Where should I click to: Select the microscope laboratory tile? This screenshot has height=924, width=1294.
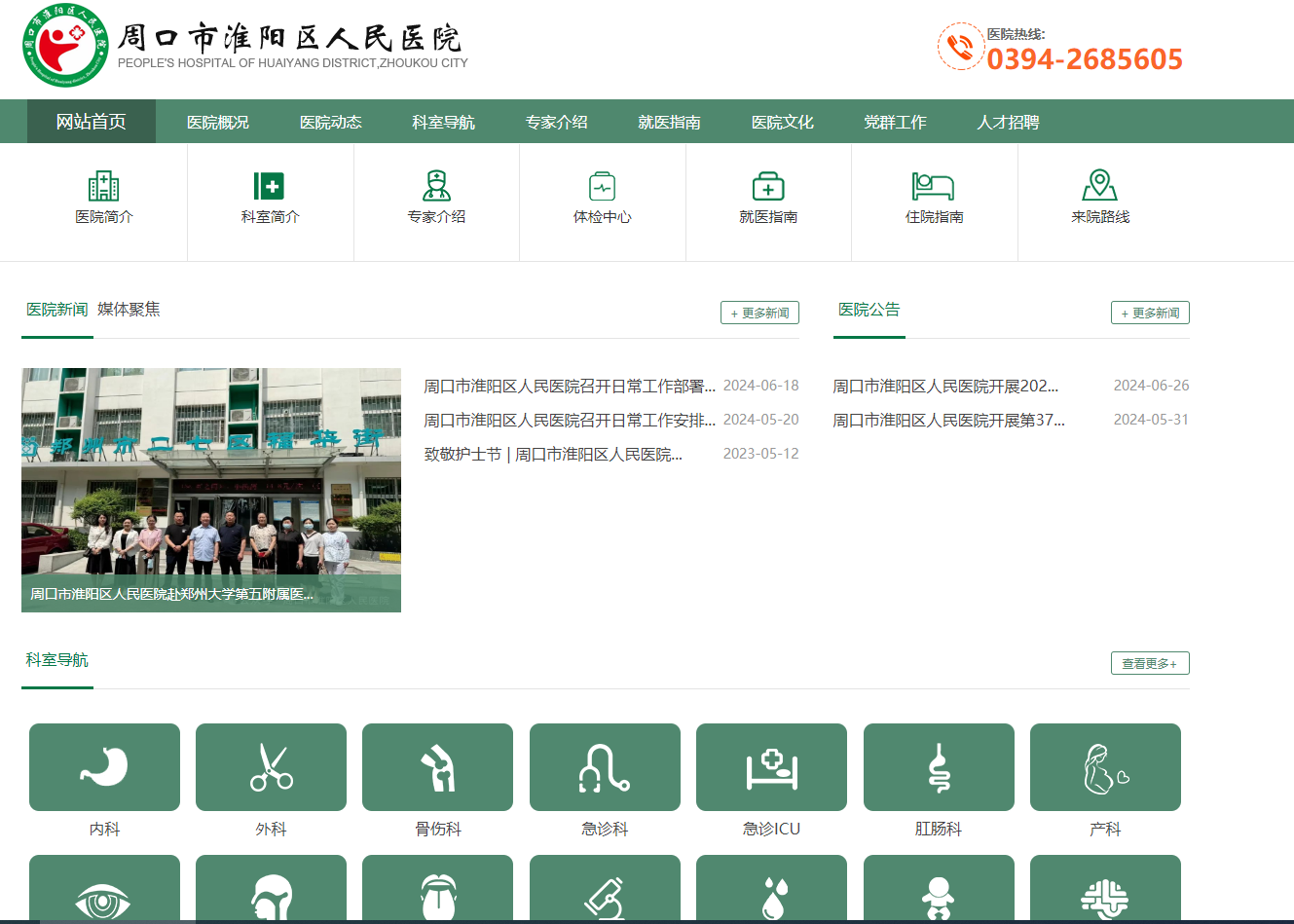(605, 889)
